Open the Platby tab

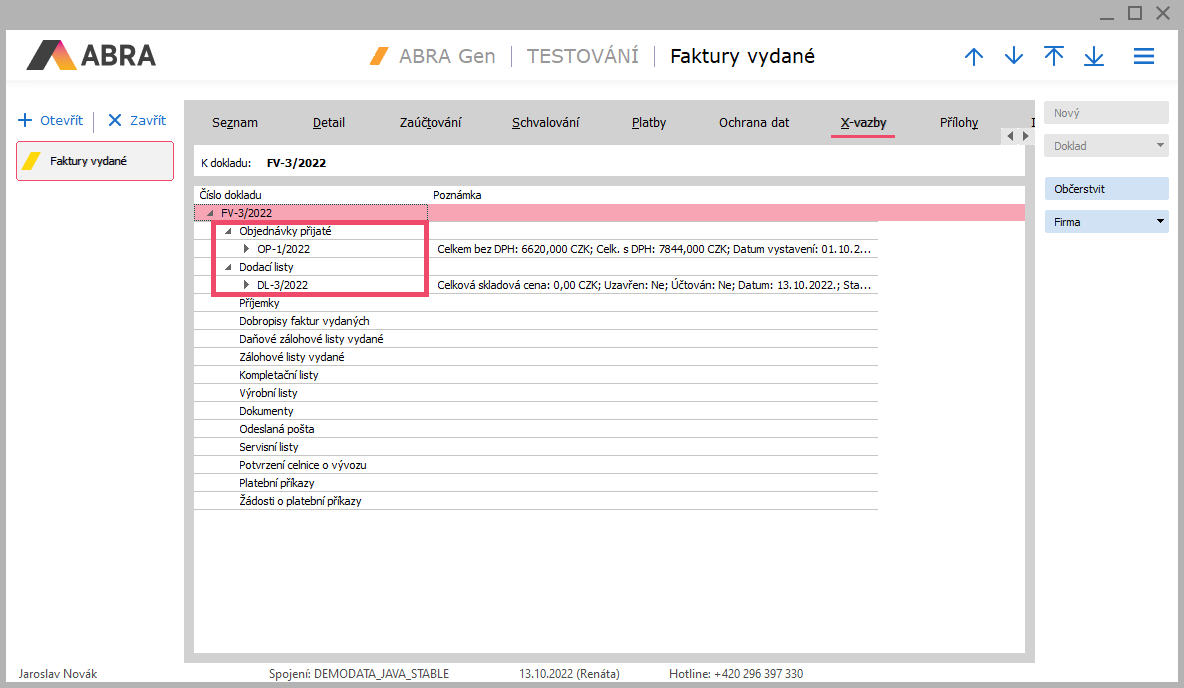[648, 123]
